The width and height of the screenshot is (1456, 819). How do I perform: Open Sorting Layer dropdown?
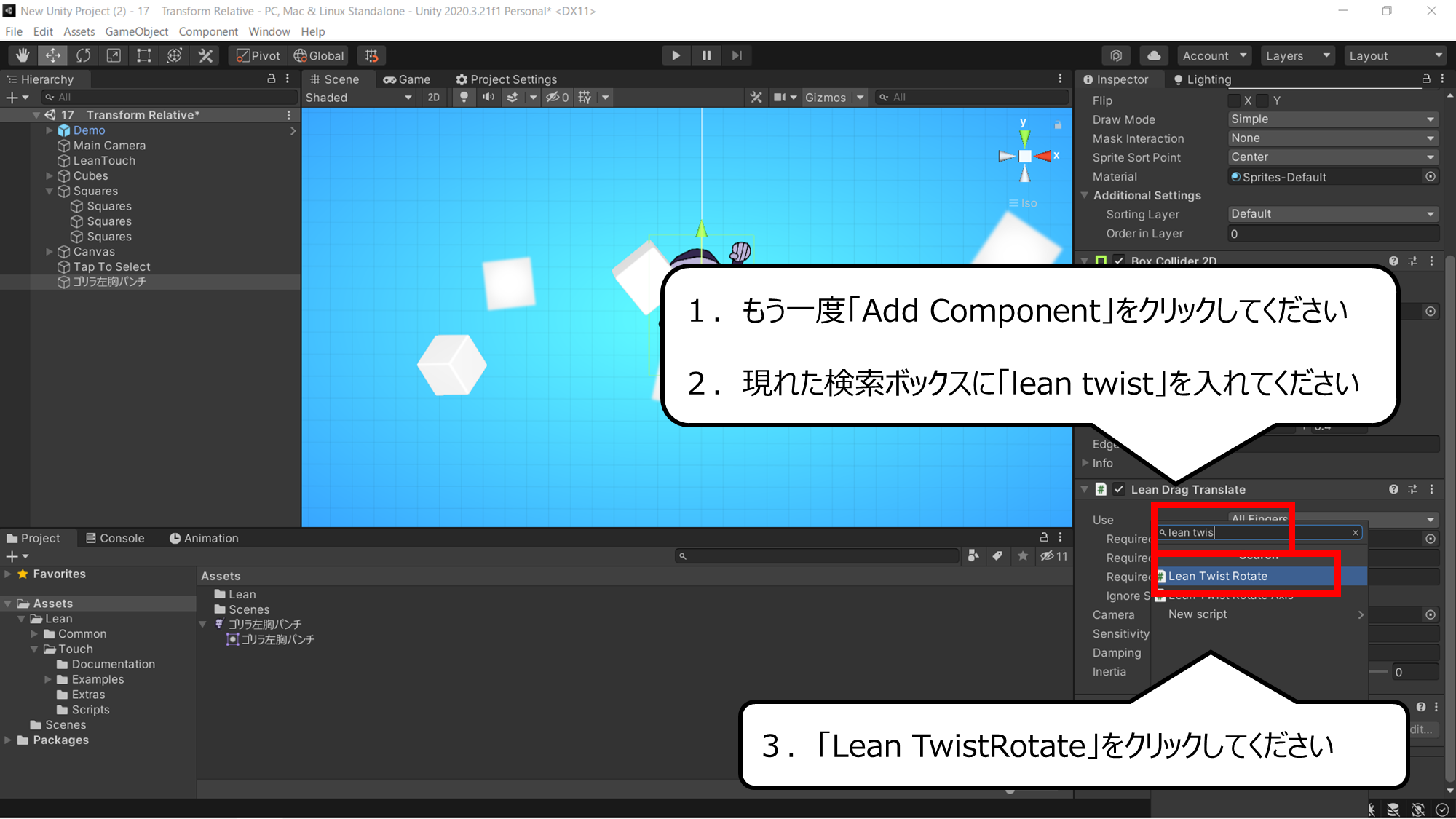[1333, 214]
